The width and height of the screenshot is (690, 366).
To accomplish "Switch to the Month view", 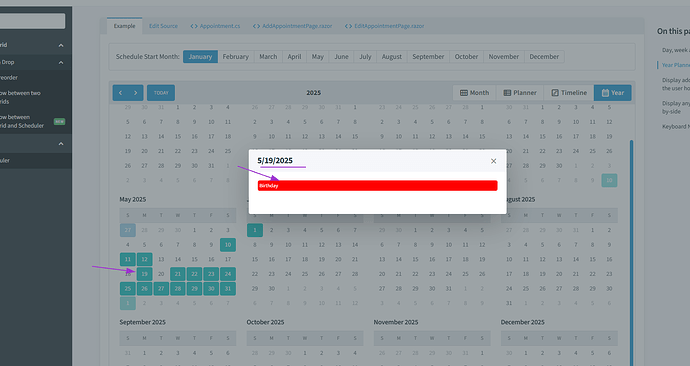I will (x=474, y=93).
